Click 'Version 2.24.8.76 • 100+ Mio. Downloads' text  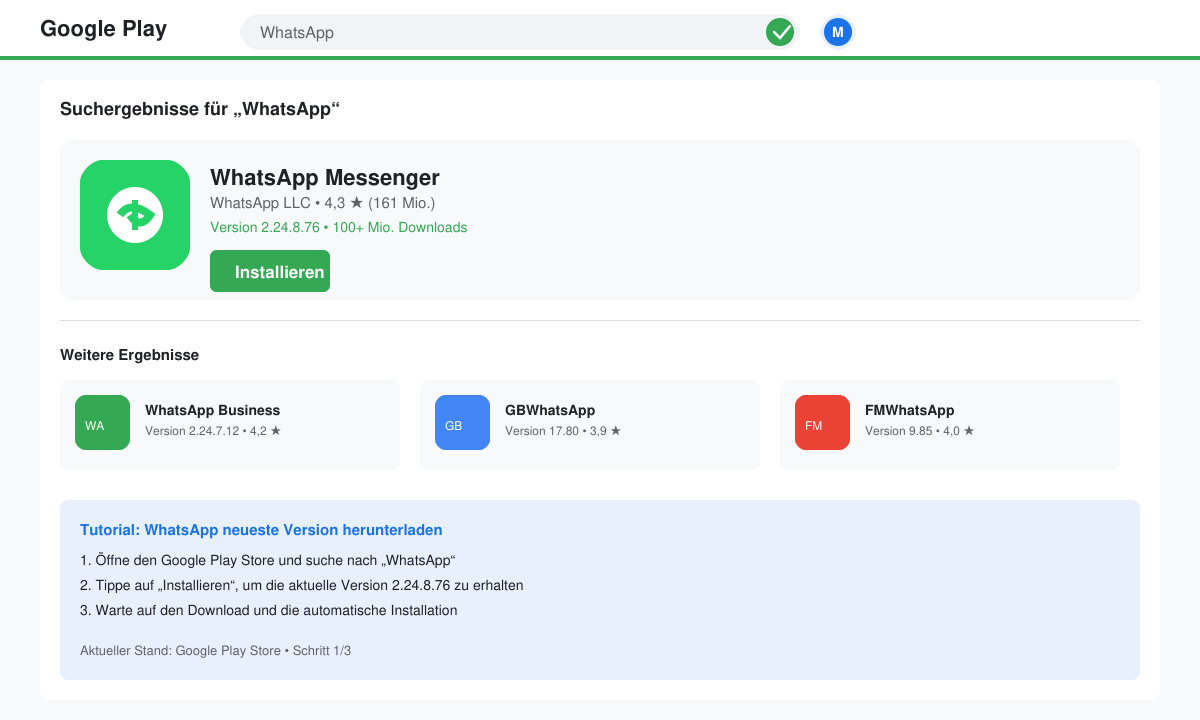click(x=339, y=227)
